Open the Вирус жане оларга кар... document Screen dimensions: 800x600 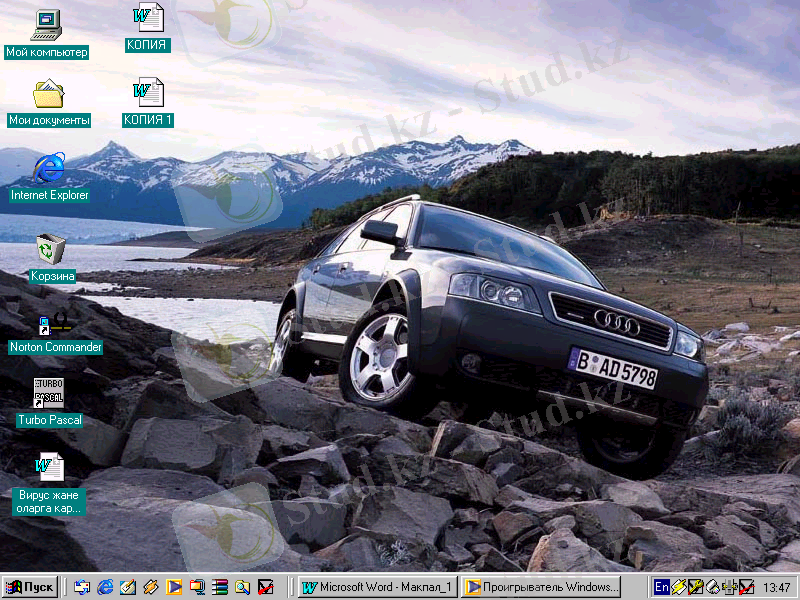pyautogui.click(x=48, y=468)
